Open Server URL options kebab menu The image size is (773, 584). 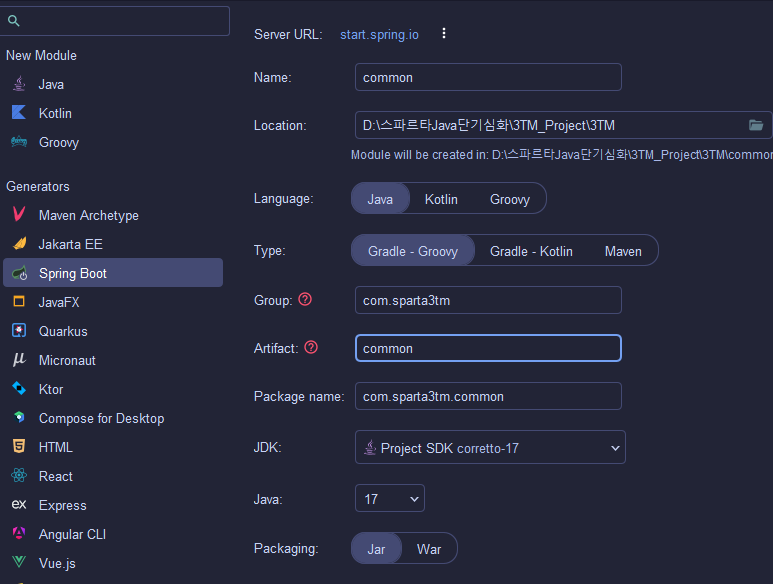[444, 33]
